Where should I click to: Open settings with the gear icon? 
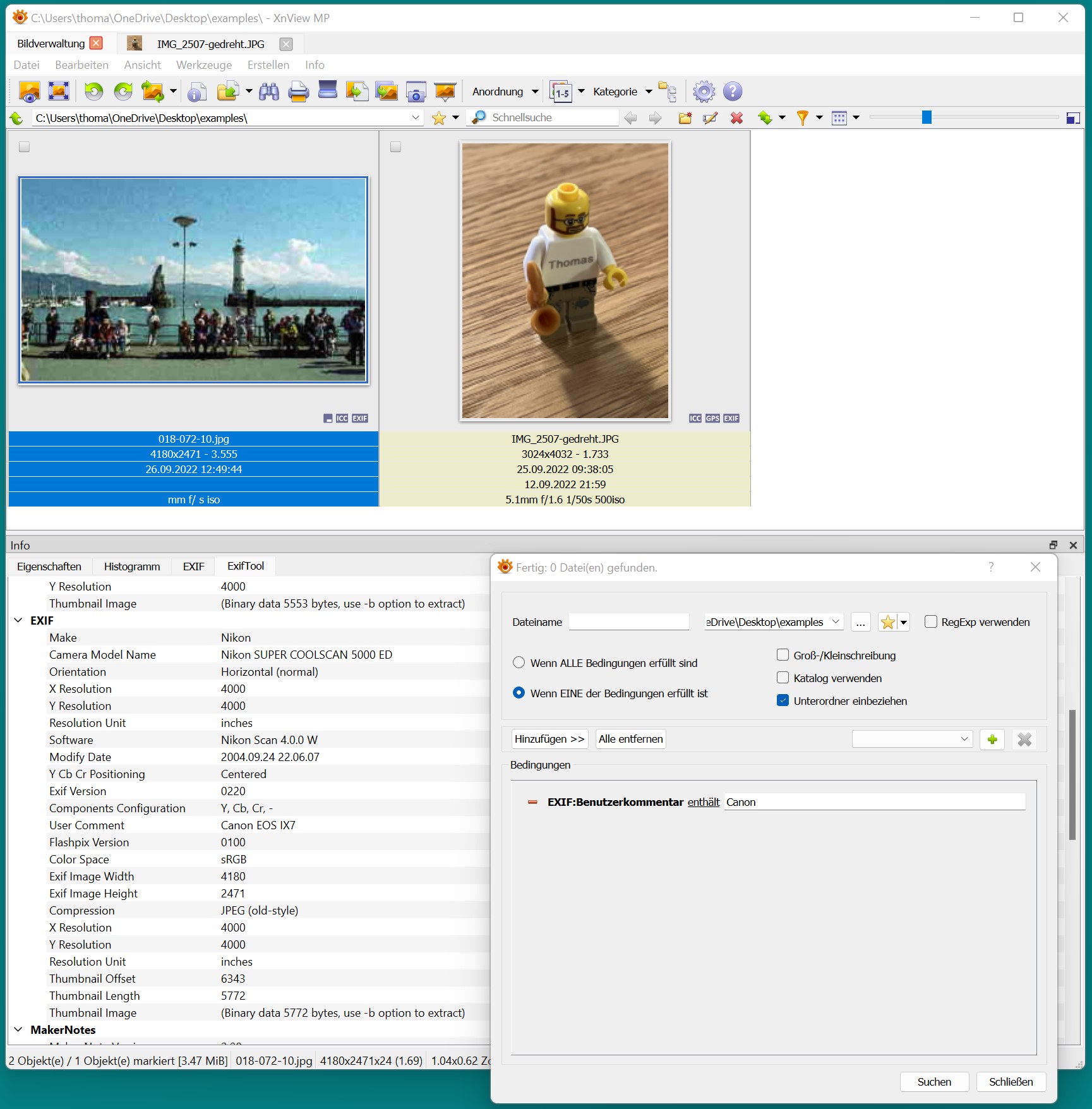[x=704, y=92]
